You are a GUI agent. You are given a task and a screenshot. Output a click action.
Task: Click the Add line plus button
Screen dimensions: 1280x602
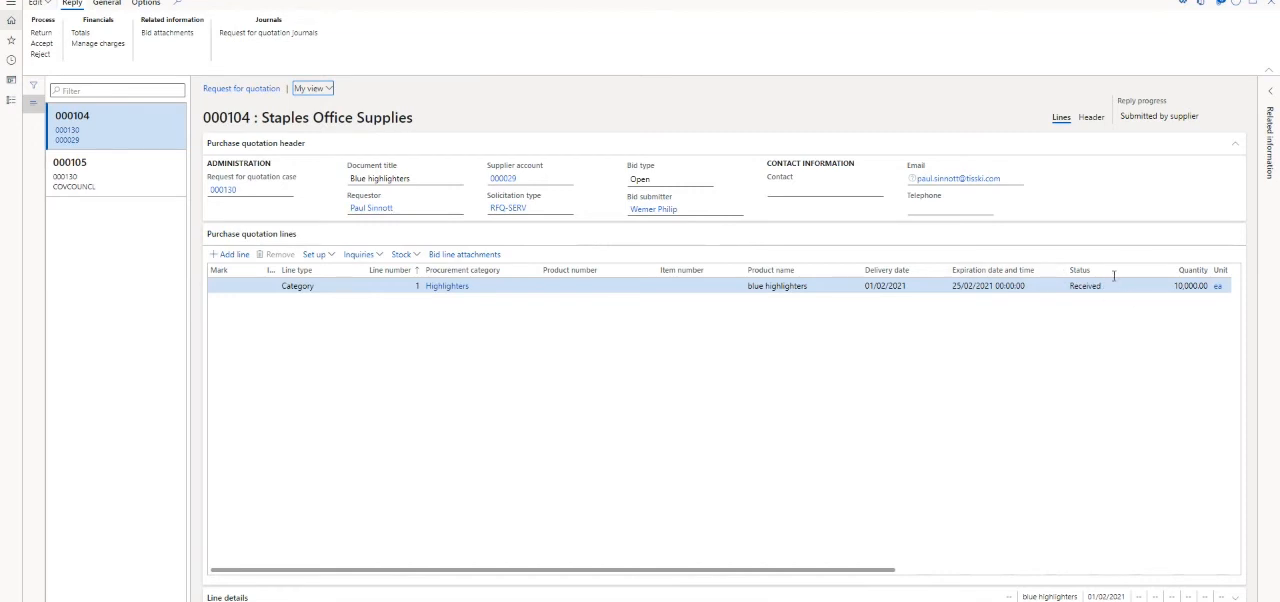(x=229, y=254)
